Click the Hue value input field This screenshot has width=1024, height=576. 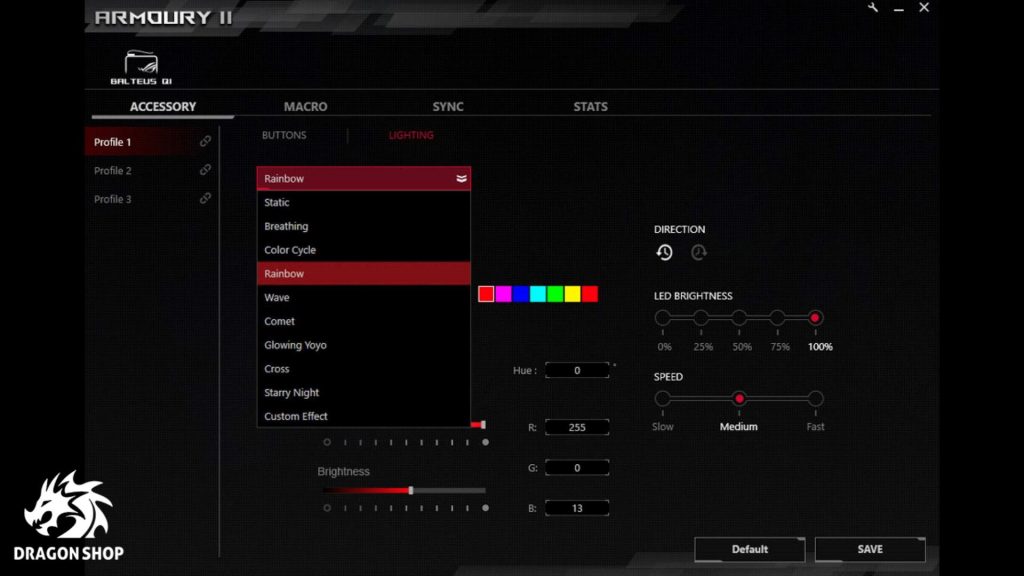pos(577,371)
